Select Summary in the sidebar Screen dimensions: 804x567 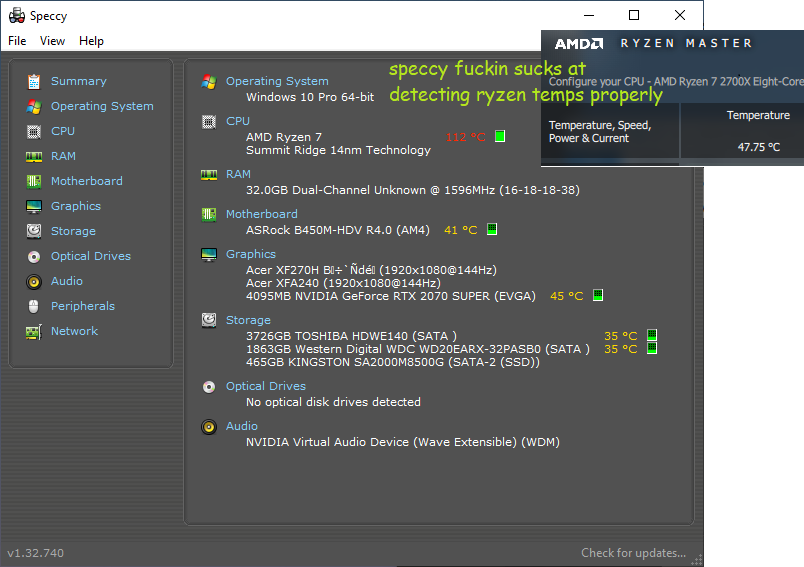[79, 81]
